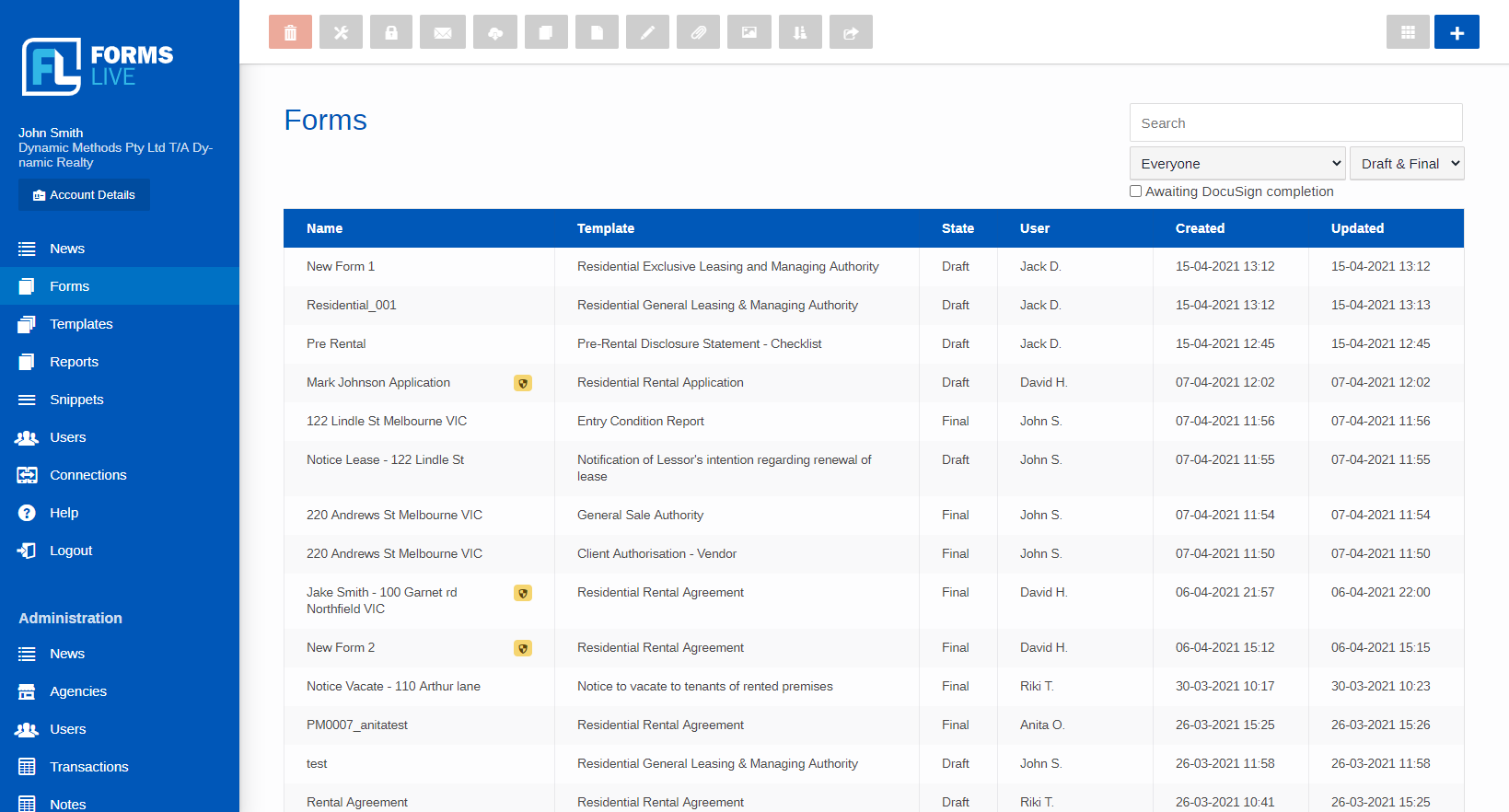Click the lock icon in toolbar

[391, 32]
